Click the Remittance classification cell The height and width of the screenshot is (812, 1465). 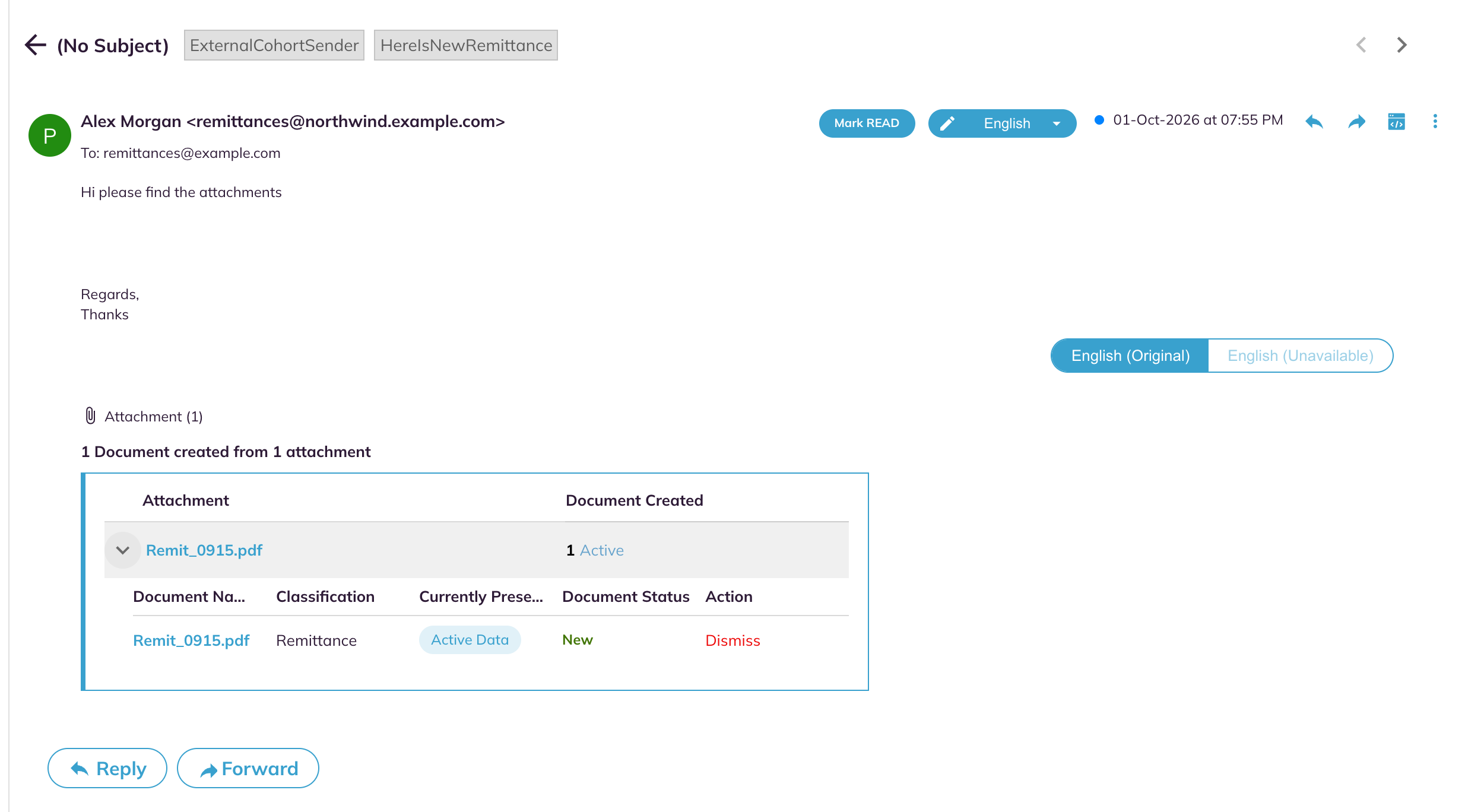pos(316,640)
